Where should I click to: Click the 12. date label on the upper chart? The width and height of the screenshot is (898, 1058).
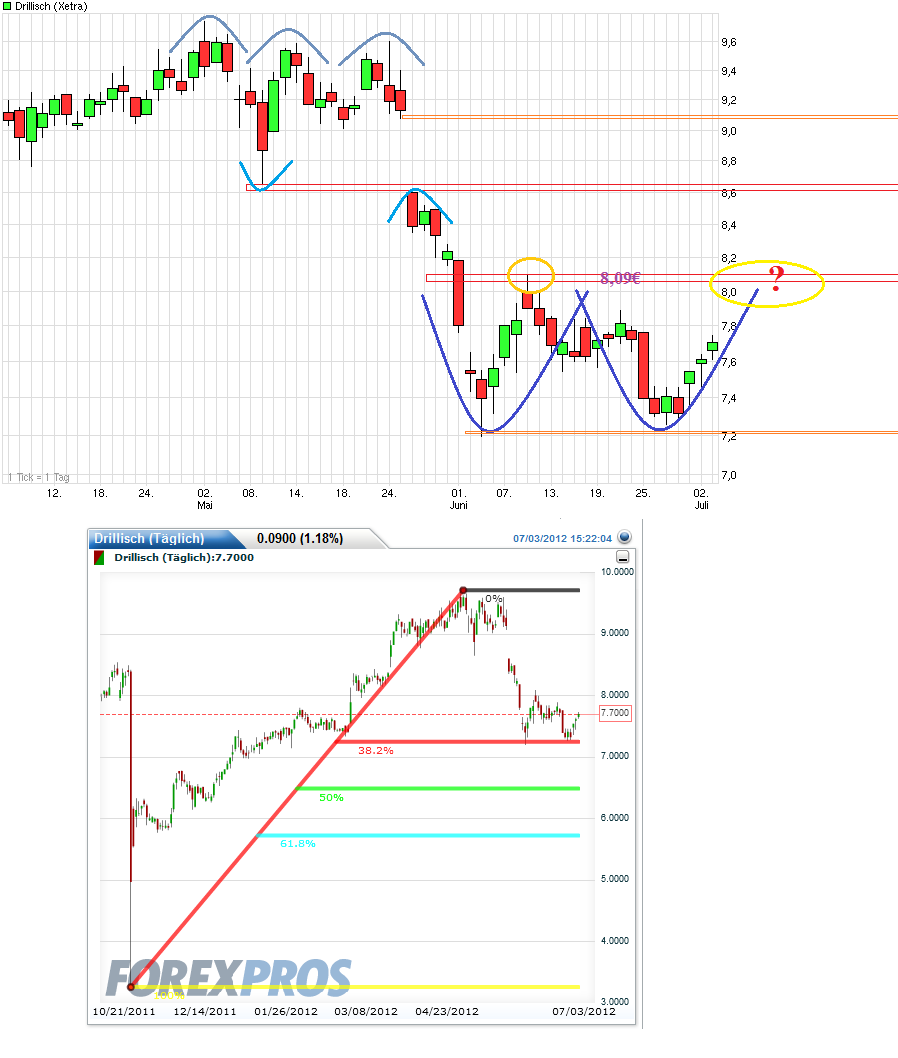click(54, 493)
